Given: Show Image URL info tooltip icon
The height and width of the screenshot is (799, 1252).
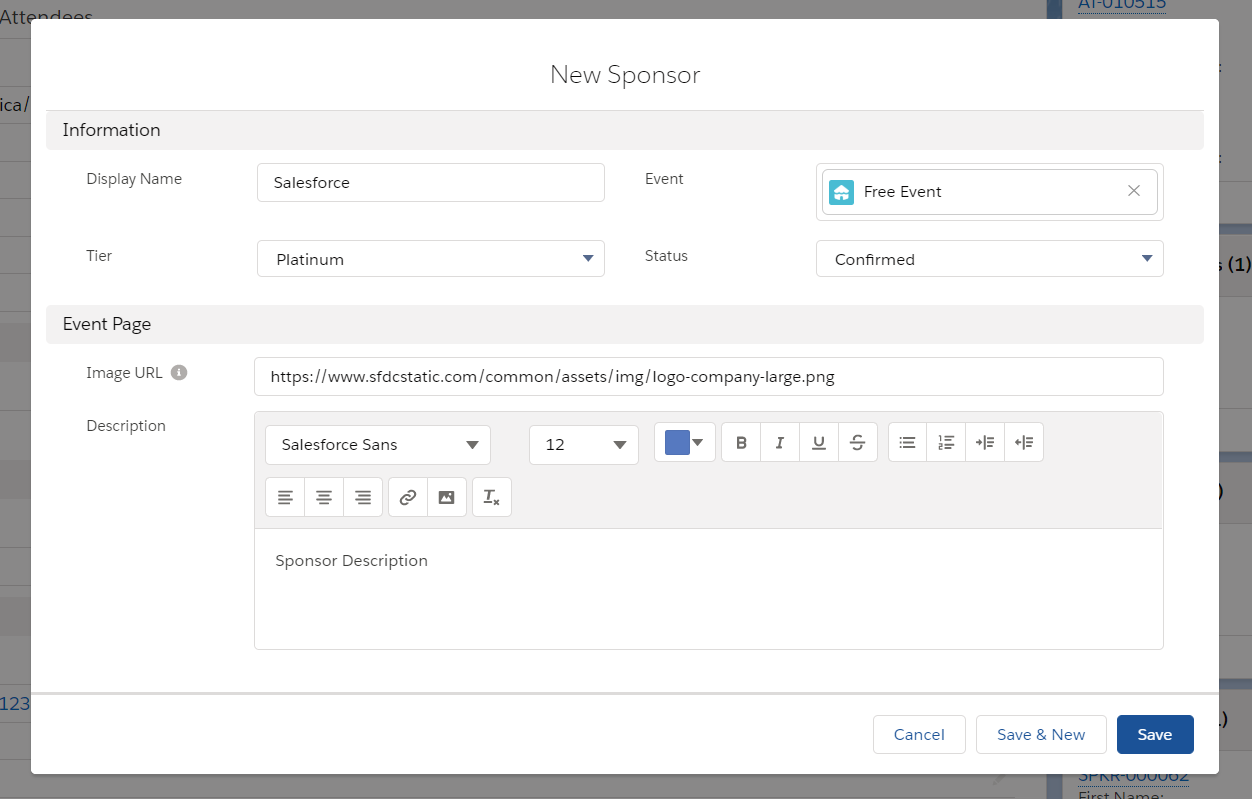Looking at the screenshot, I should (179, 373).
